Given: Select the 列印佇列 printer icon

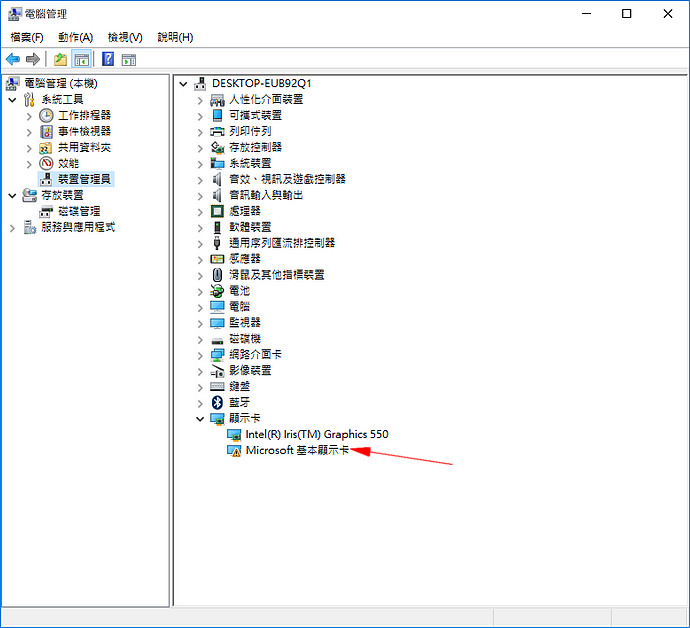Looking at the screenshot, I should (x=218, y=131).
